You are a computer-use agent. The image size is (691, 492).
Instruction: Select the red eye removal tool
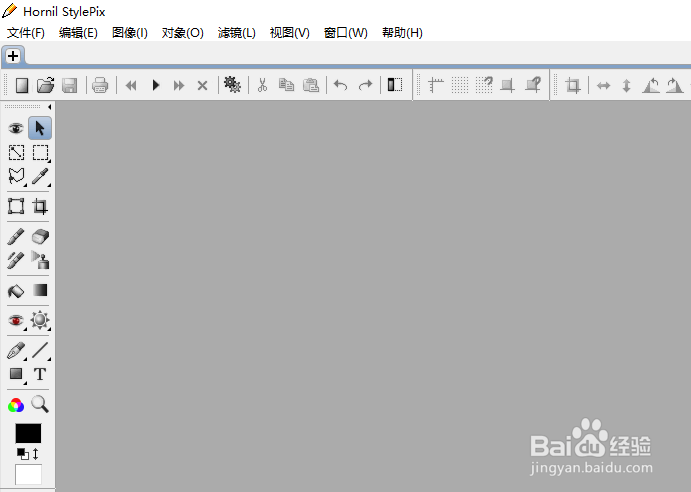pyautogui.click(x=16, y=321)
